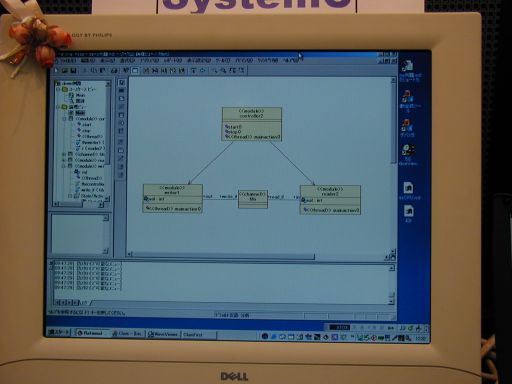Select the arrow selection tool in the diagram toolbox
Image resolution: width=512 pixels, height=384 pixels.
[x=122, y=82]
